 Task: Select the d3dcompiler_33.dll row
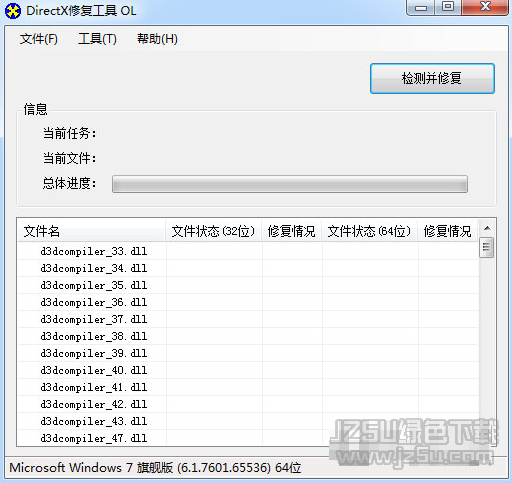pos(248,251)
